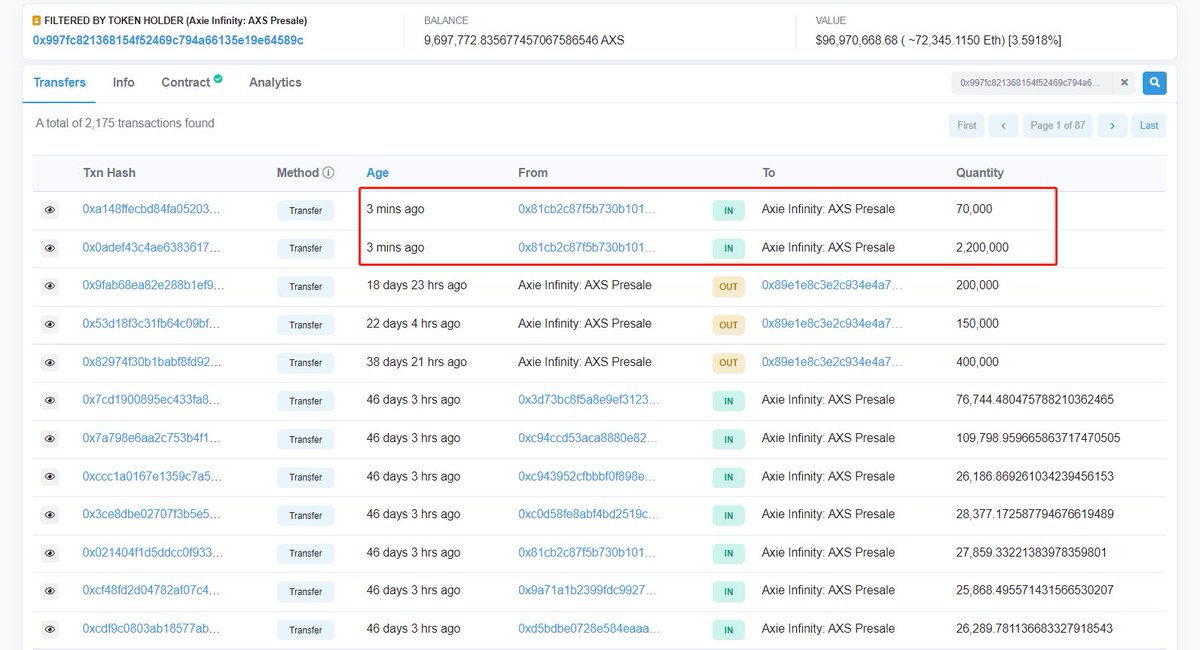
Task: Open sender 0x81cb2c87f5b730b101 in 2,200,000 row
Action: click(587, 247)
